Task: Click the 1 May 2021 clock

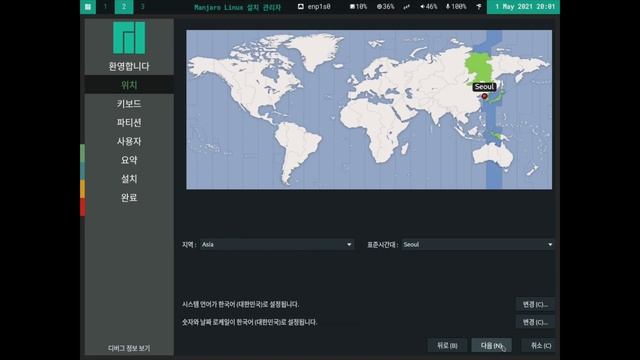Action: click(x=523, y=7)
